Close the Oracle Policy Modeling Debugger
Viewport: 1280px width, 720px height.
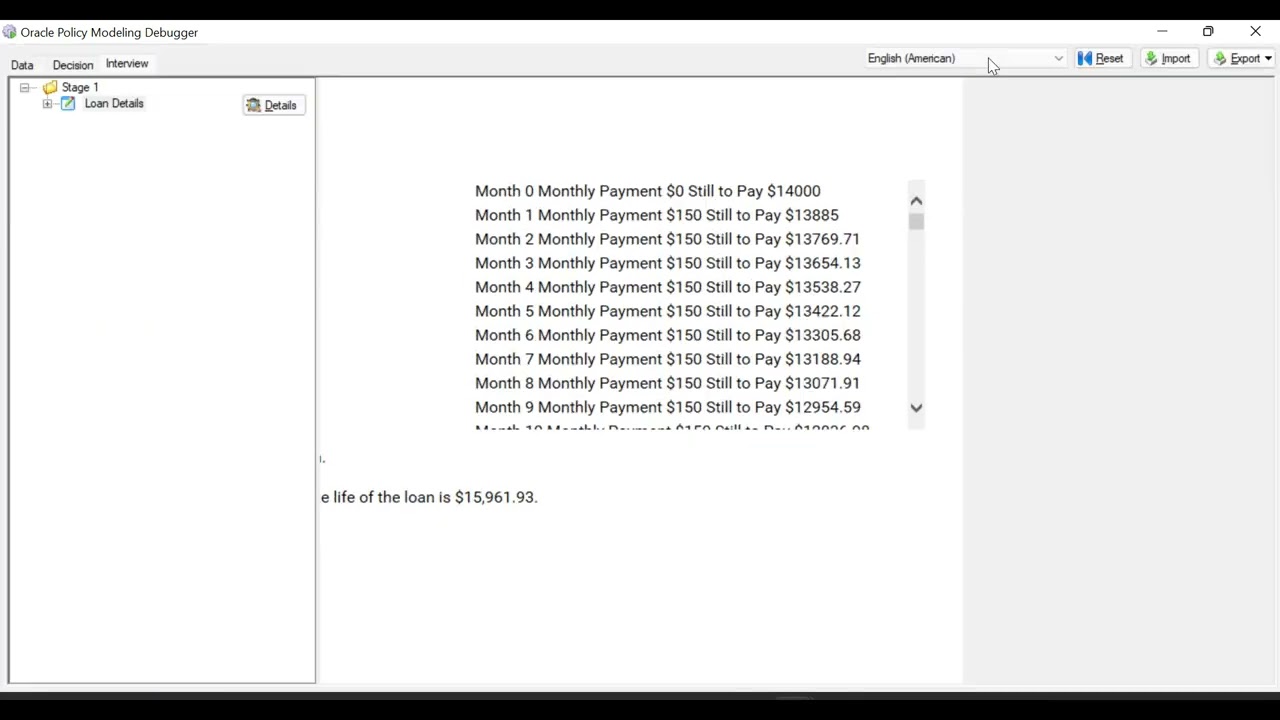1255,32
